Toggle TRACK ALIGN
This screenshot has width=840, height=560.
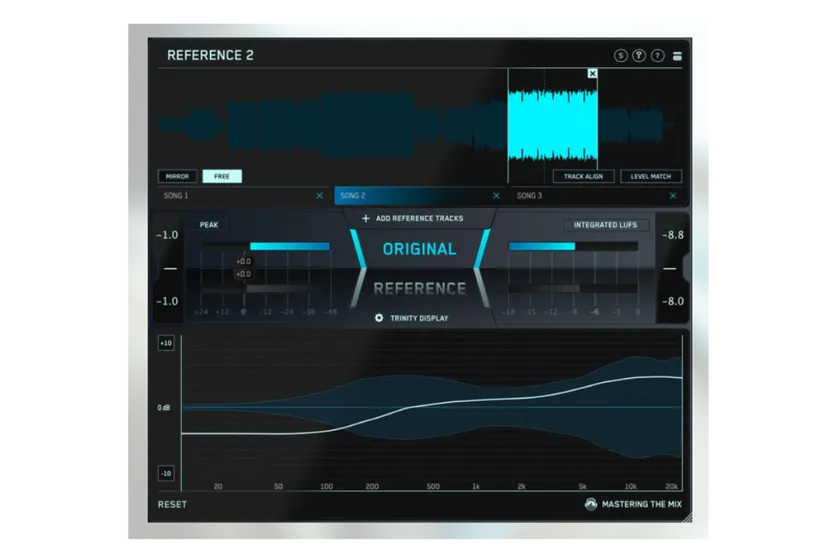[583, 176]
